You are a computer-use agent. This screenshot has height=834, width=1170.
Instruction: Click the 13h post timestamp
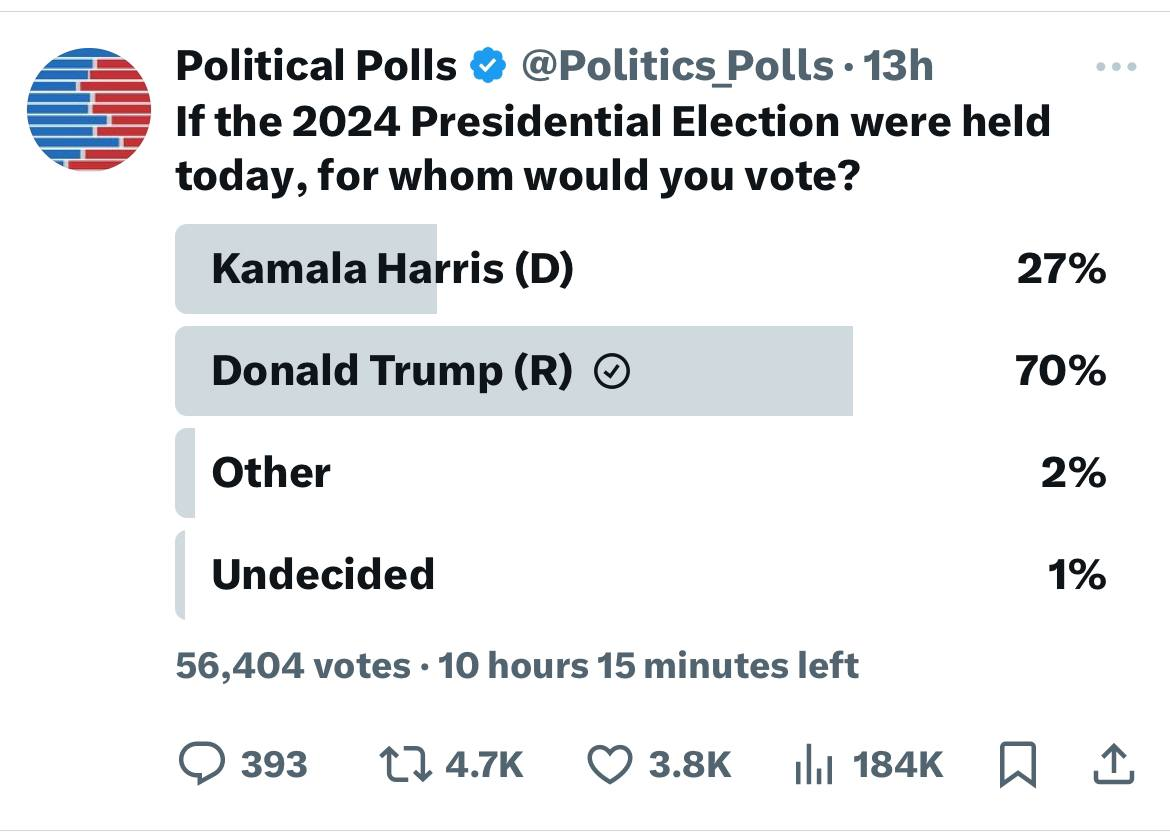pos(897,67)
